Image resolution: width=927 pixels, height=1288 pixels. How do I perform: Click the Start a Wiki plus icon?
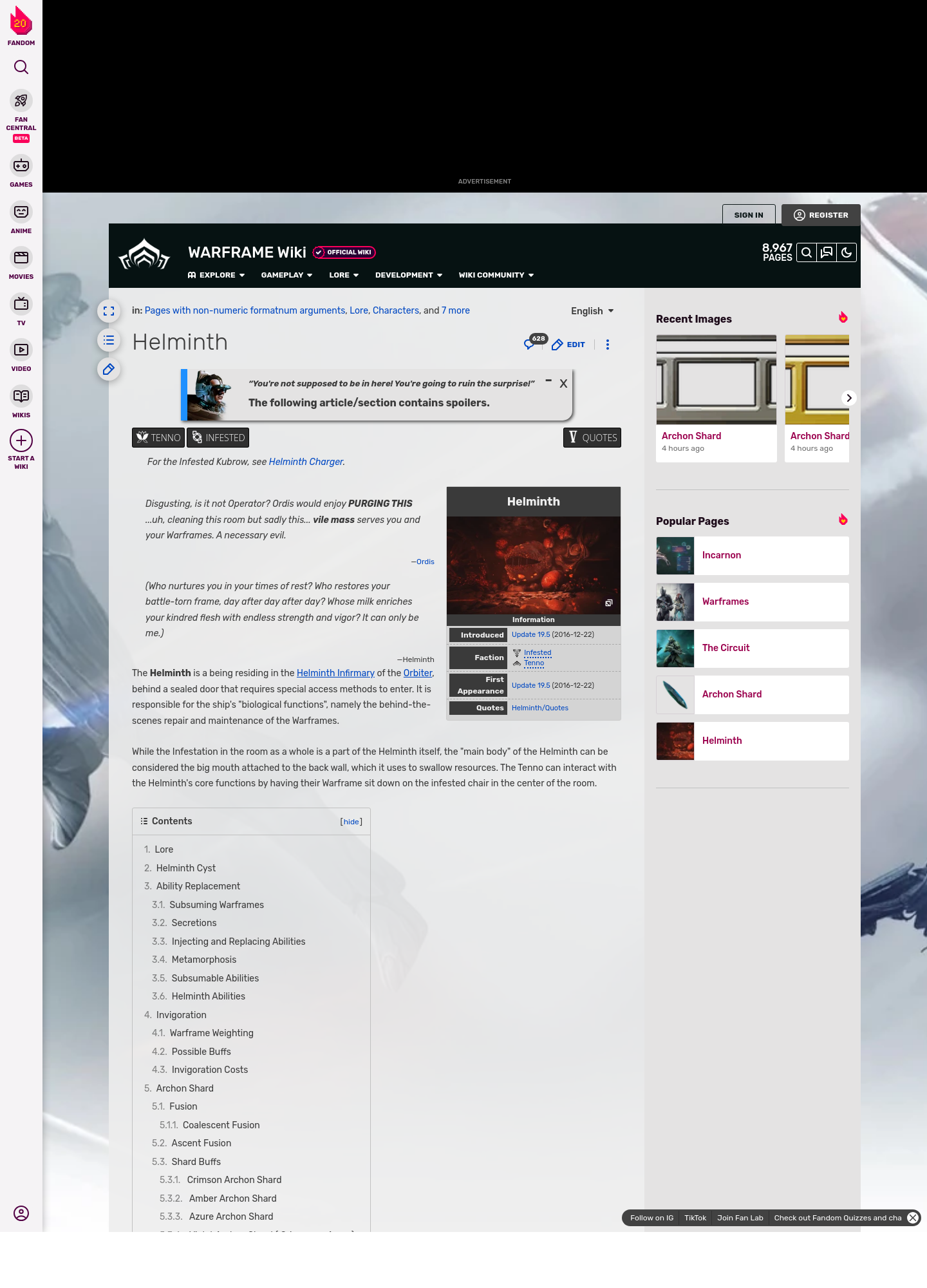pos(21,440)
